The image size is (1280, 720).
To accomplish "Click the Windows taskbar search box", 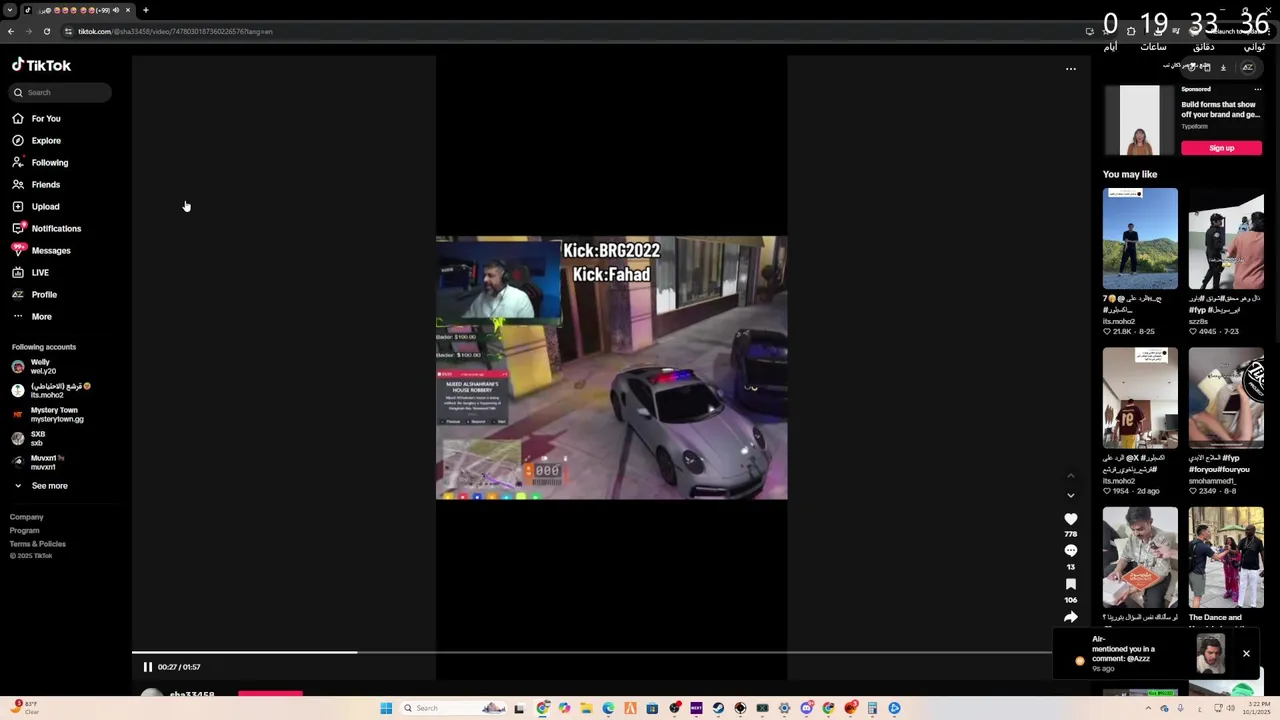I will (453, 708).
